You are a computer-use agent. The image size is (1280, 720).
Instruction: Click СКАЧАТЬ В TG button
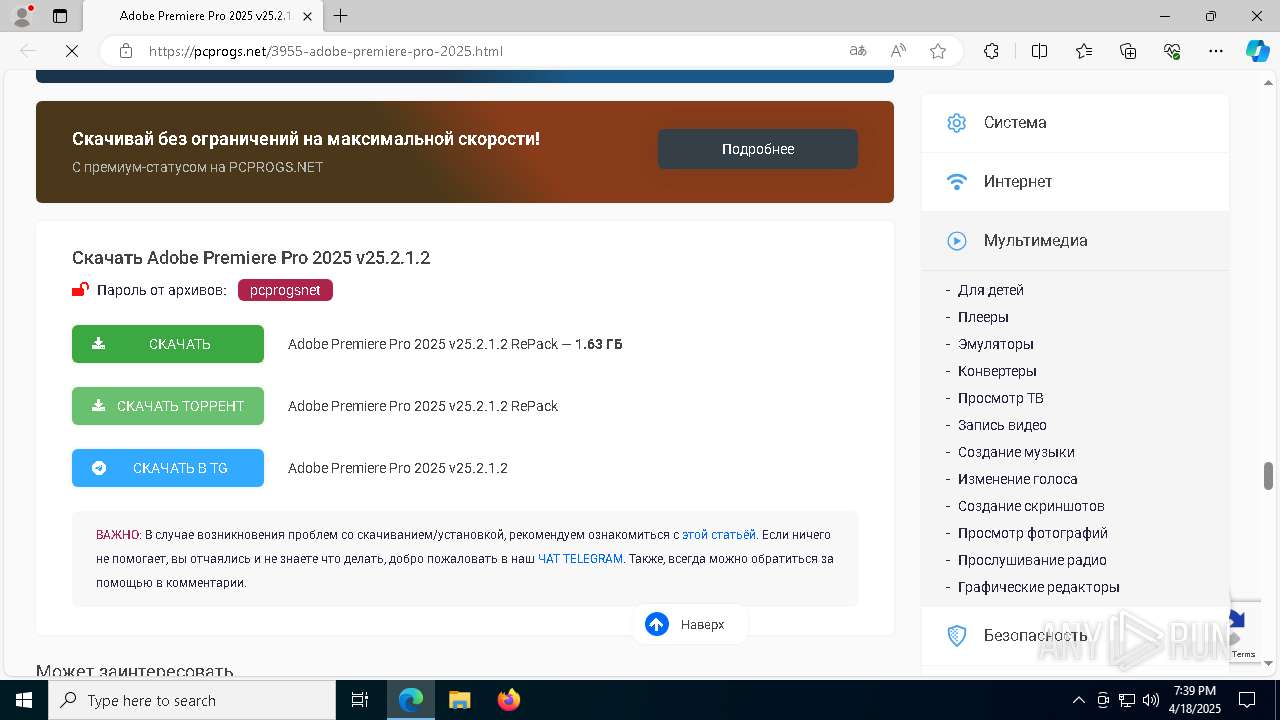pyautogui.click(x=168, y=468)
